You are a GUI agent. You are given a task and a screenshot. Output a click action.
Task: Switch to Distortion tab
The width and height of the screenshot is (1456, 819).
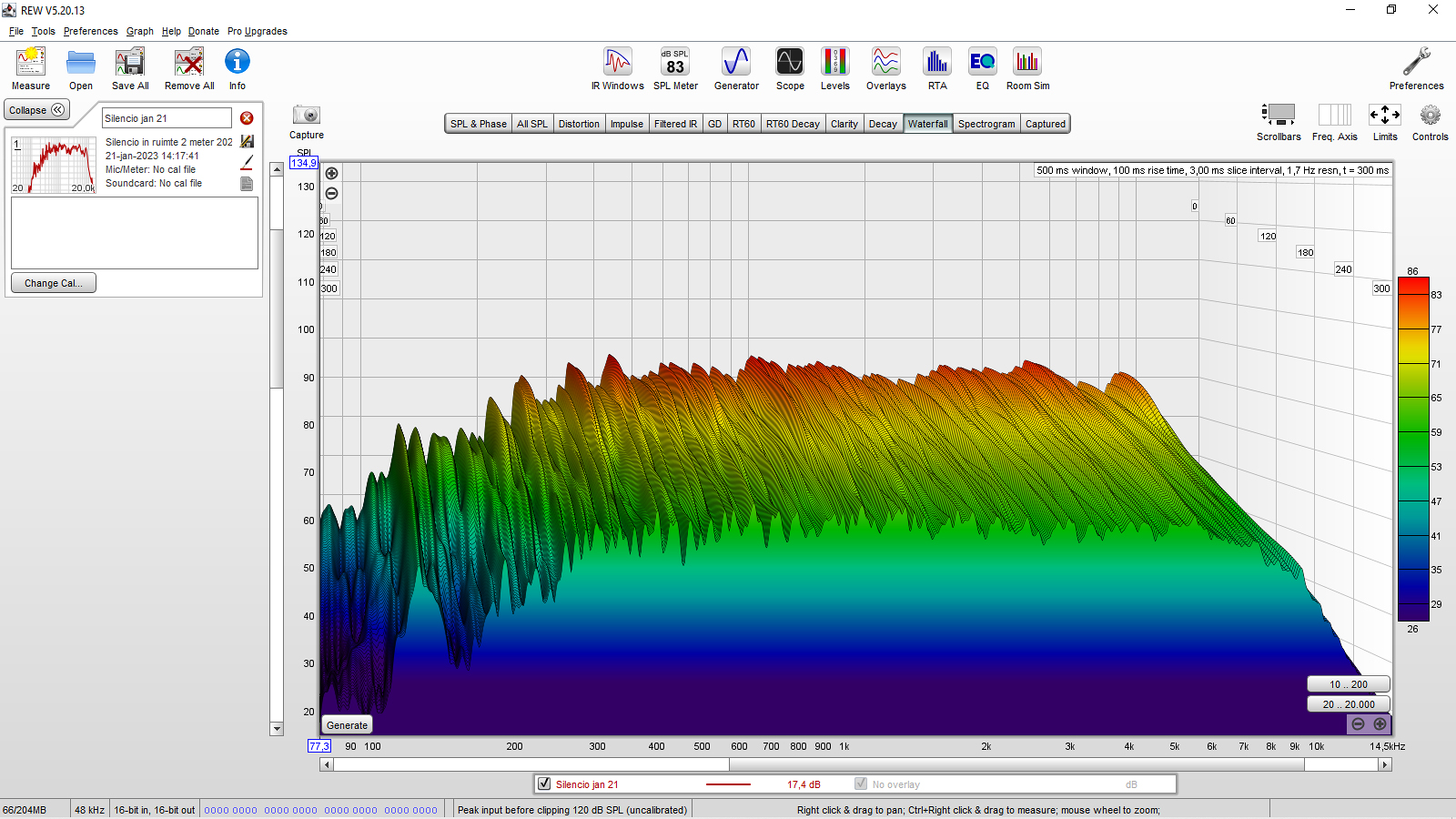(579, 124)
